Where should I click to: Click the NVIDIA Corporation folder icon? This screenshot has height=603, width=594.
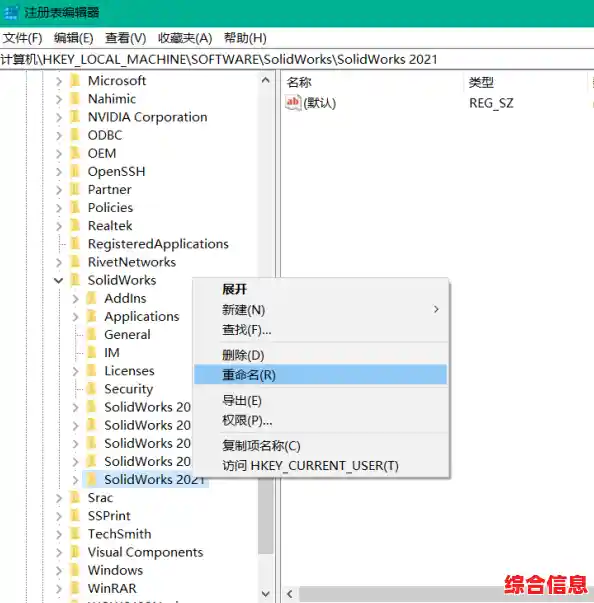click(75, 117)
